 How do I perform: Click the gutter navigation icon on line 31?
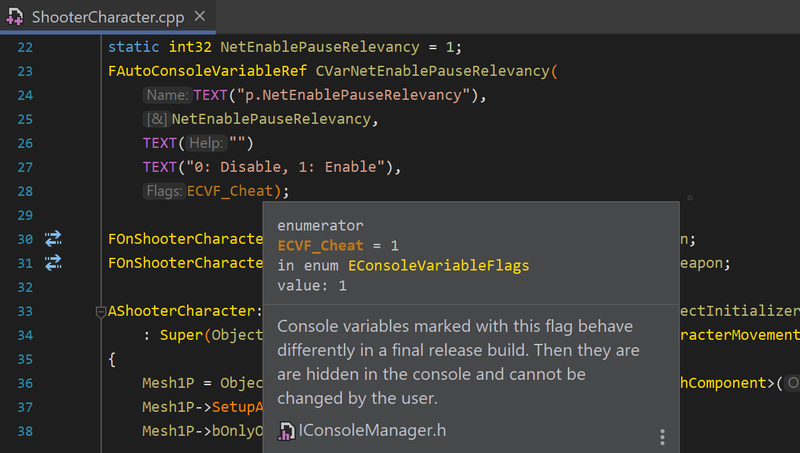53,263
